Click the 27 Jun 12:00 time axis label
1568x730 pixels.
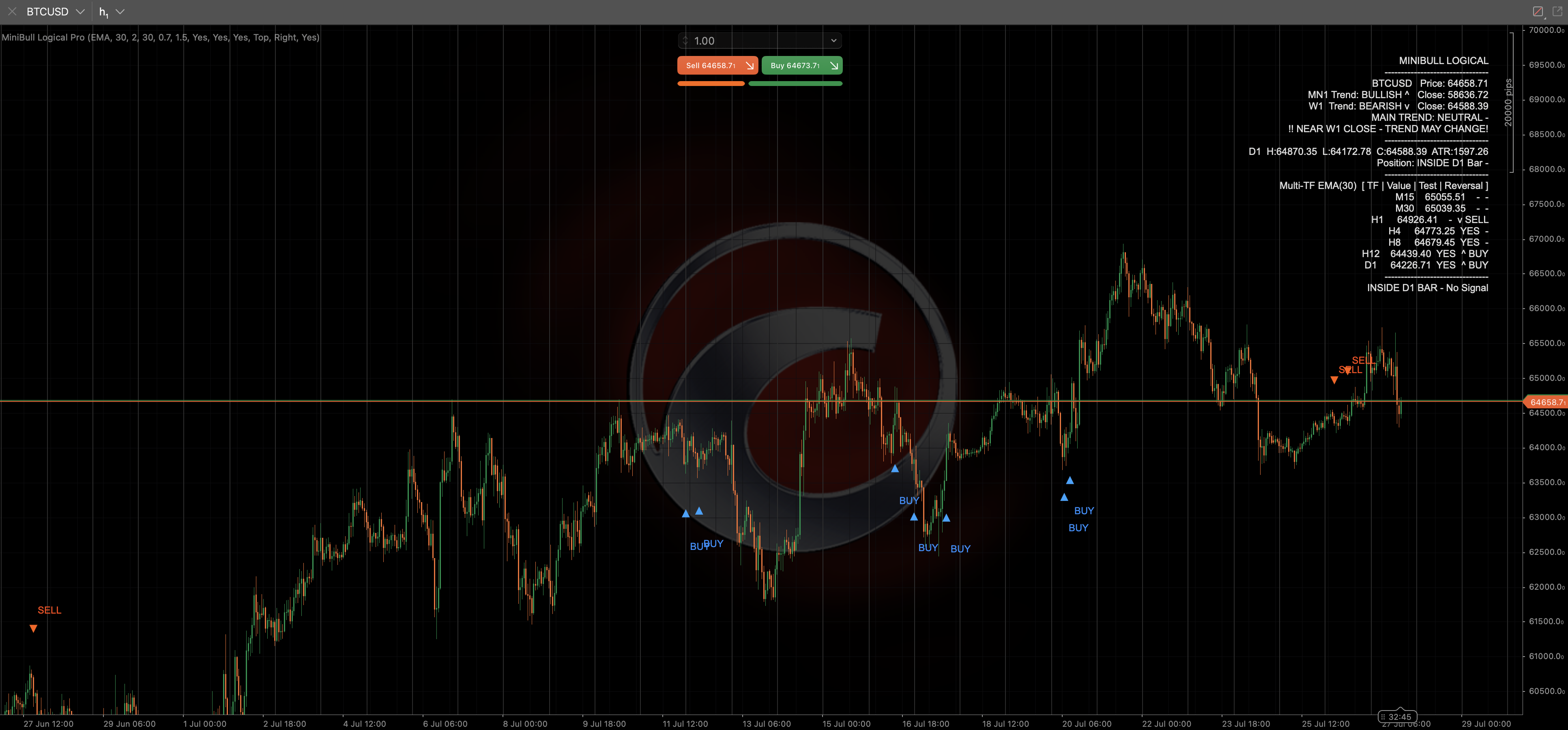tap(48, 724)
